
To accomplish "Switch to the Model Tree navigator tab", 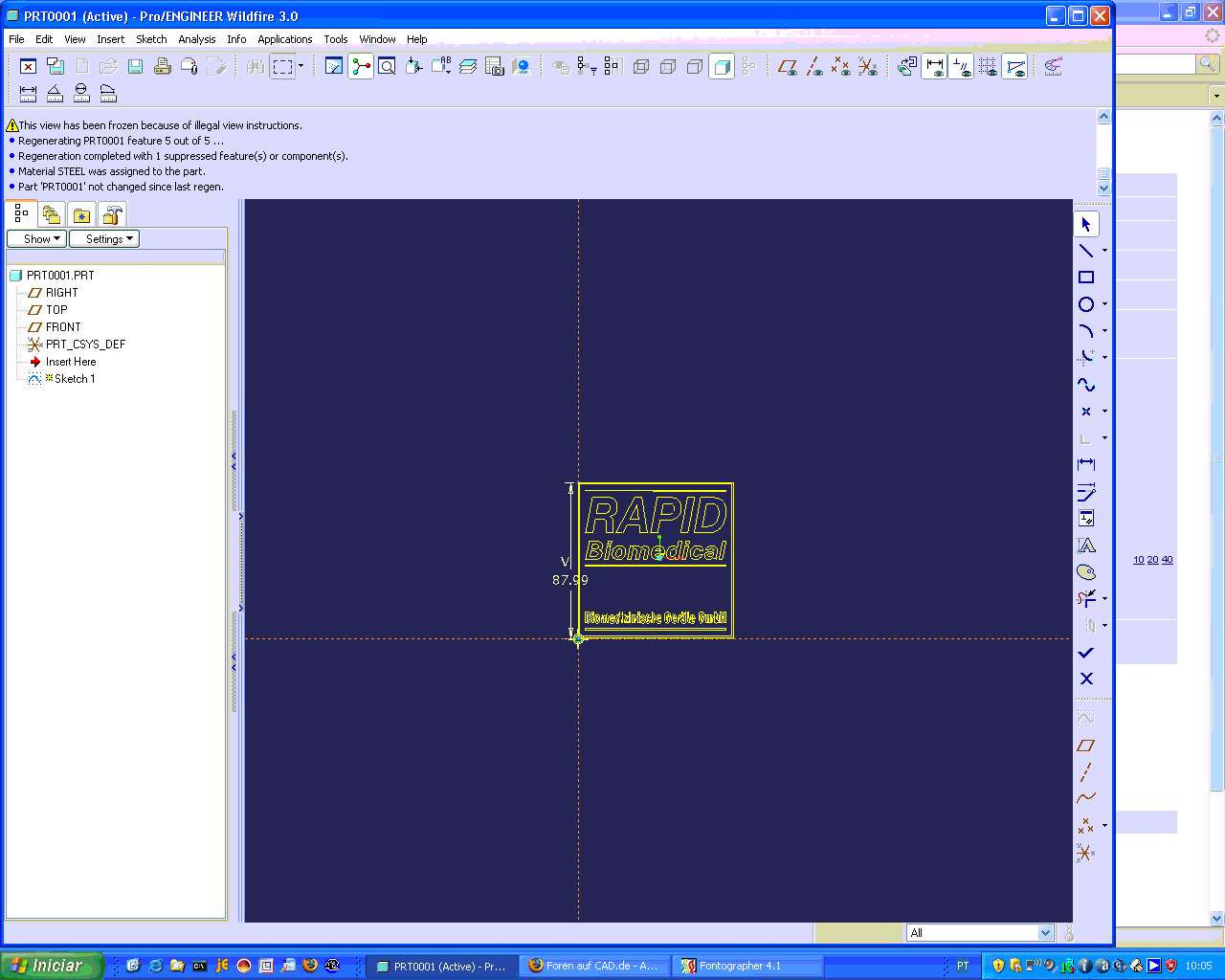I will [21, 214].
